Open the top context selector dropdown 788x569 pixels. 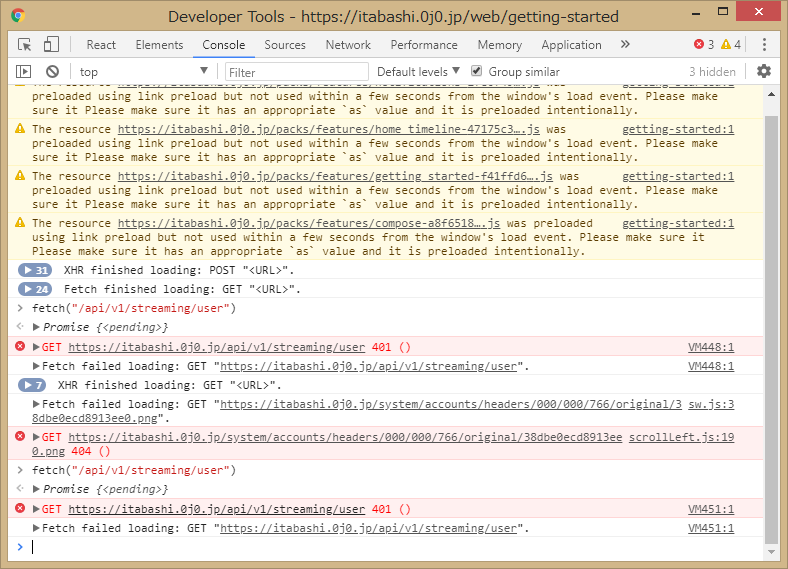[144, 72]
